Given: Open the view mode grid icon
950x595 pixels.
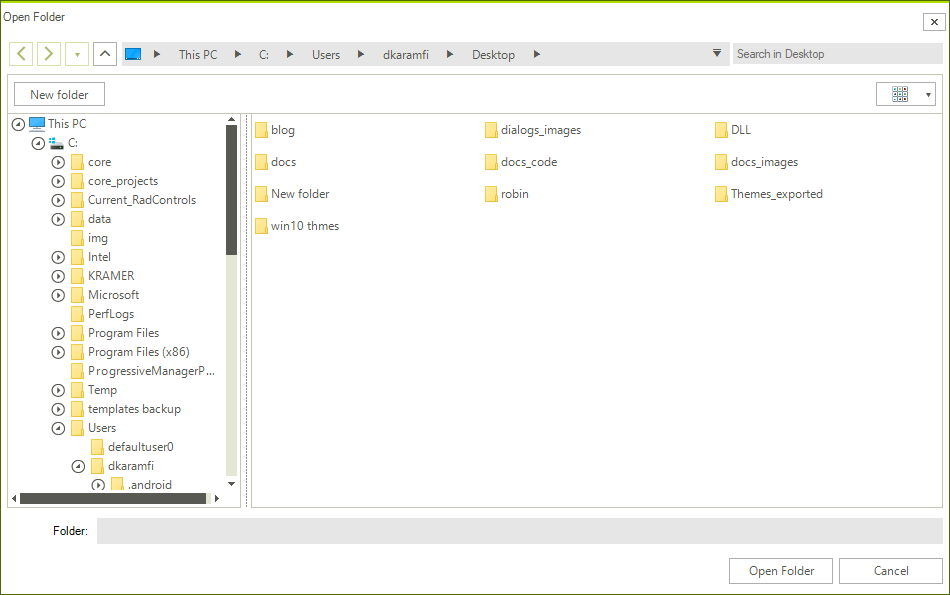Looking at the screenshot, I should [899, 93].
